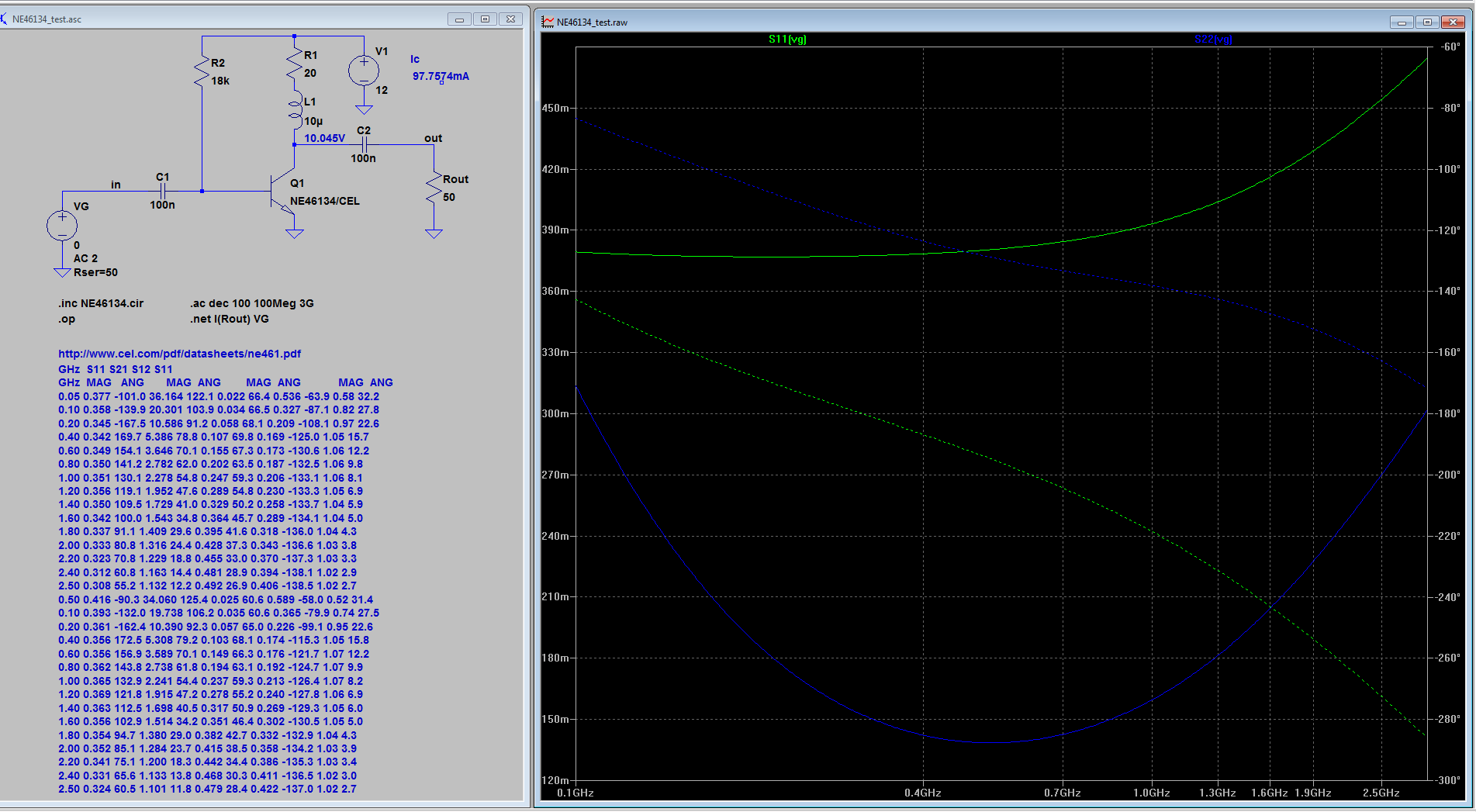Click the 10µ value of L1
Image resolution: width=1476 pixels, height=812 pixels.
pyautogui.click(x=313, y=121)
